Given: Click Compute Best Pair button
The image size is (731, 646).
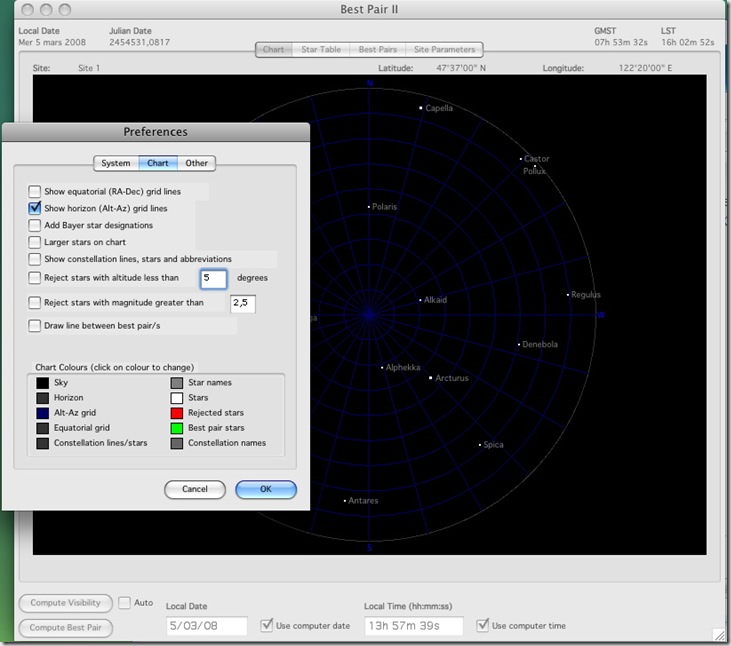Looking at the screenshot, I should [65, 628].
